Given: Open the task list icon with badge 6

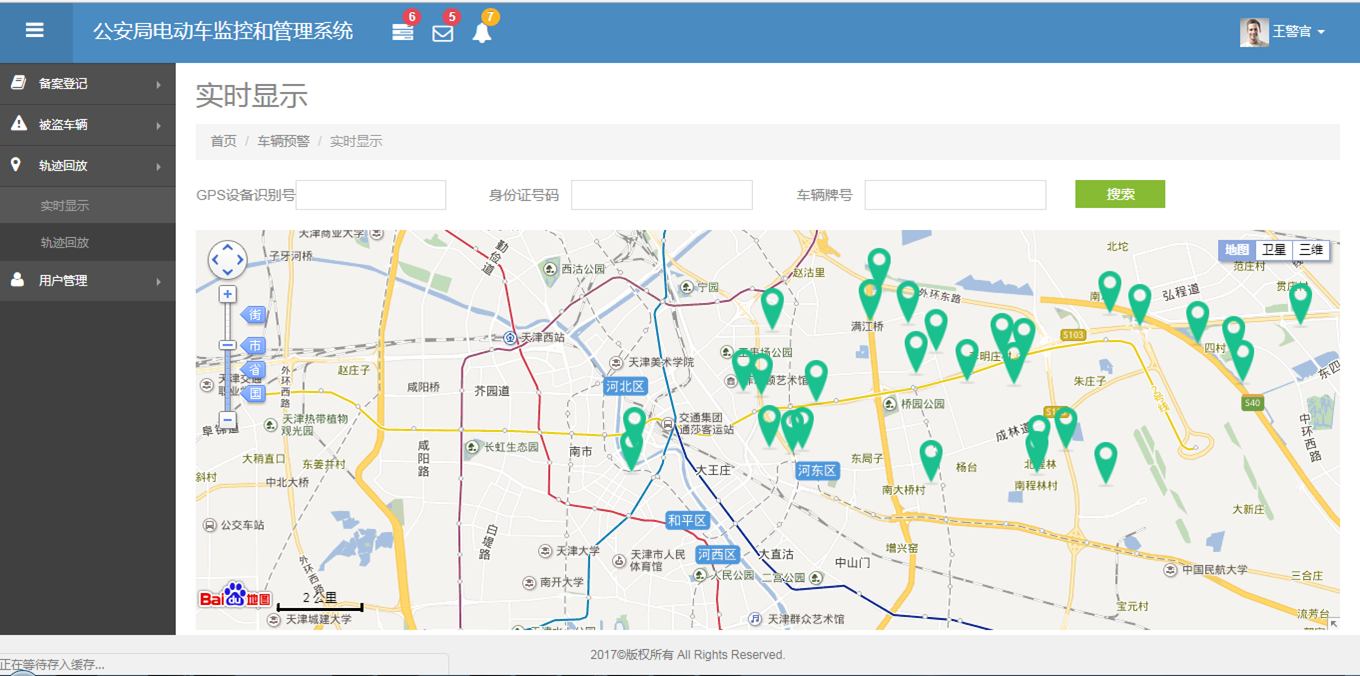Looking at the screenshot, I should pyautogui.click(x=402, y=32).
